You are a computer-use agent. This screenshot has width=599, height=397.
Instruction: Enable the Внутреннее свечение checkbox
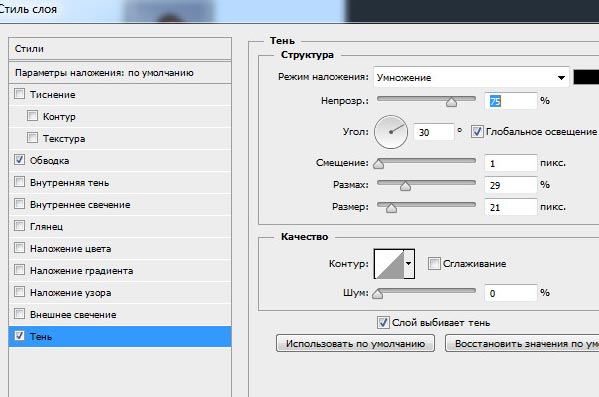[x=19, y=204]
